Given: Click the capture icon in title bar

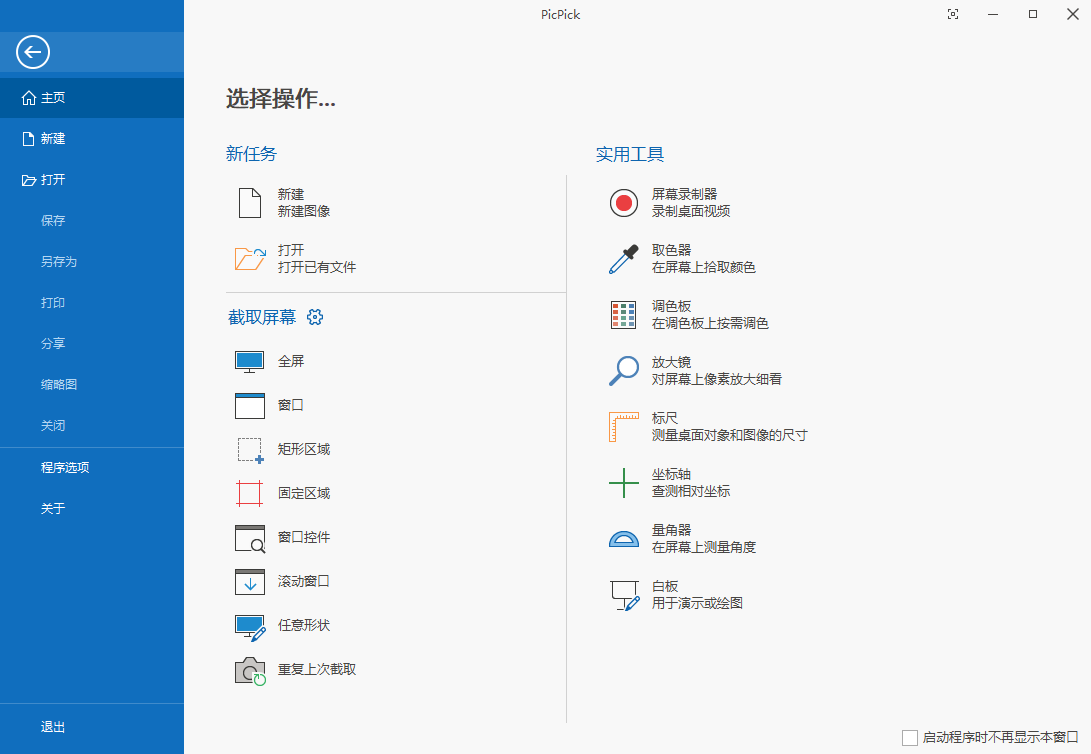Looking at the screenshot, I should (953, 14).
